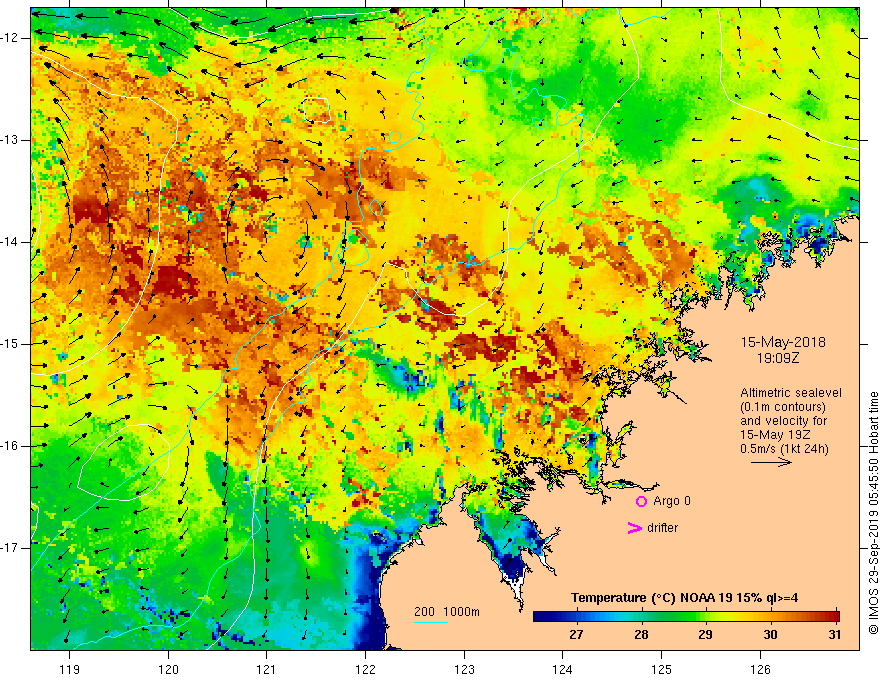
Task: Click the '0.5m/s (1kt 24h)' text
Action: click(x=784, y=449)
